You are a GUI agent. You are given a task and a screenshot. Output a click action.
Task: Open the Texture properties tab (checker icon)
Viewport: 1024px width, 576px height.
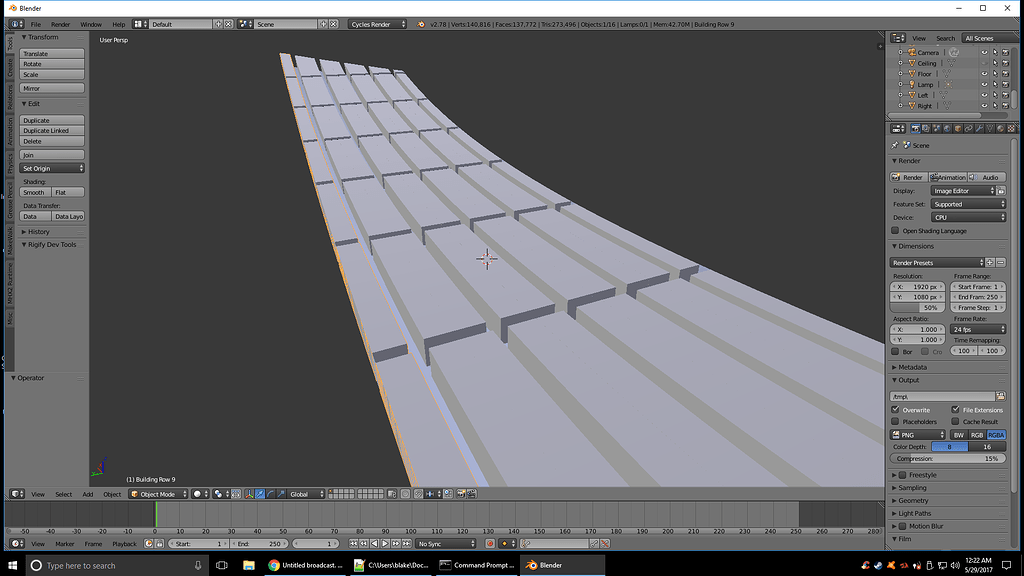pyautogui.click(x=1011, y=129)
